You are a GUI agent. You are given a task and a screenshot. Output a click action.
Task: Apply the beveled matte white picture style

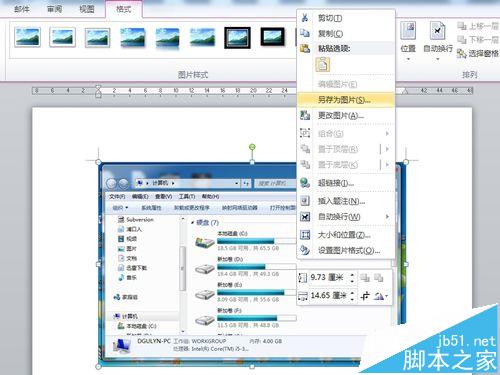(x=62, y=37)
